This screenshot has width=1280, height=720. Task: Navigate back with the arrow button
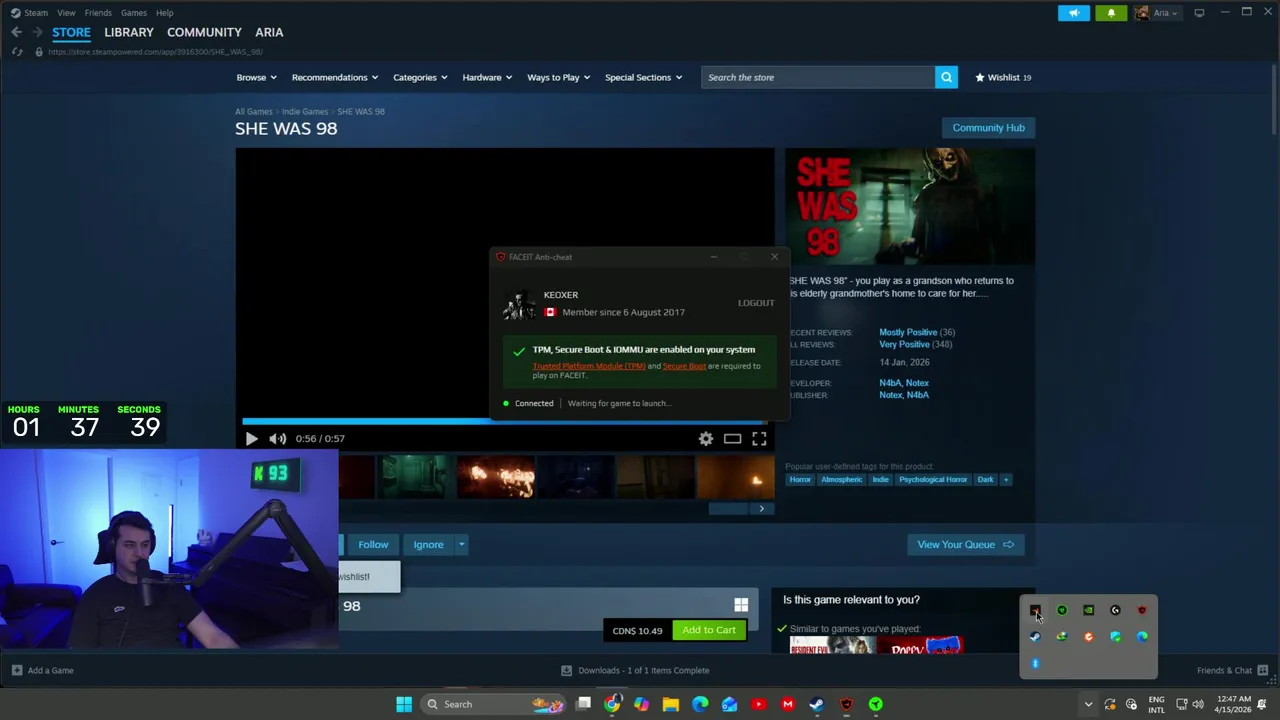point(16,32)
